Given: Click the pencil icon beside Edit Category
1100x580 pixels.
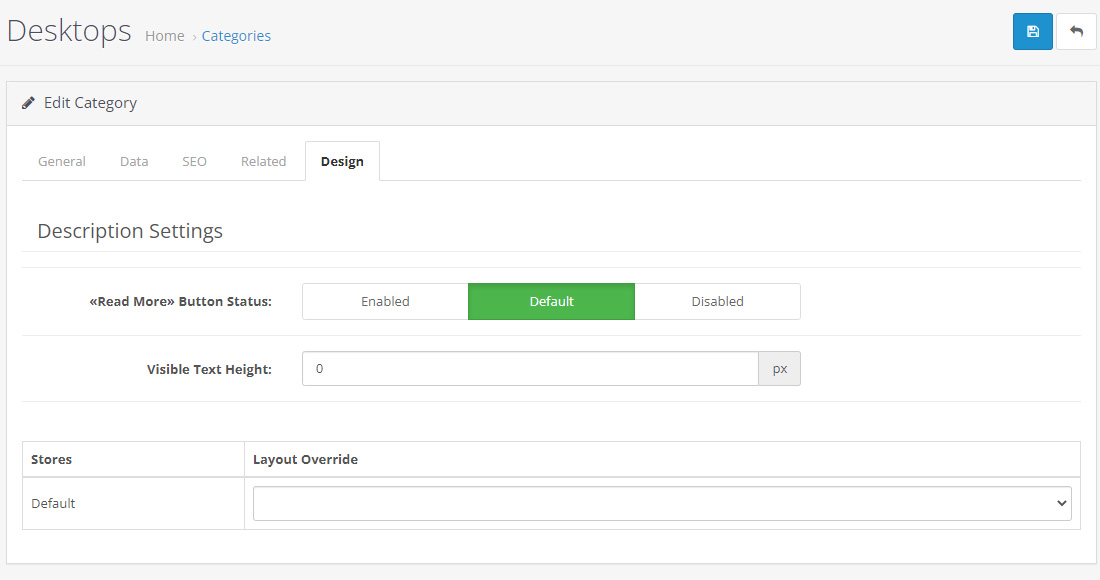Looking at the screenshot, I should tap(28, 103).
